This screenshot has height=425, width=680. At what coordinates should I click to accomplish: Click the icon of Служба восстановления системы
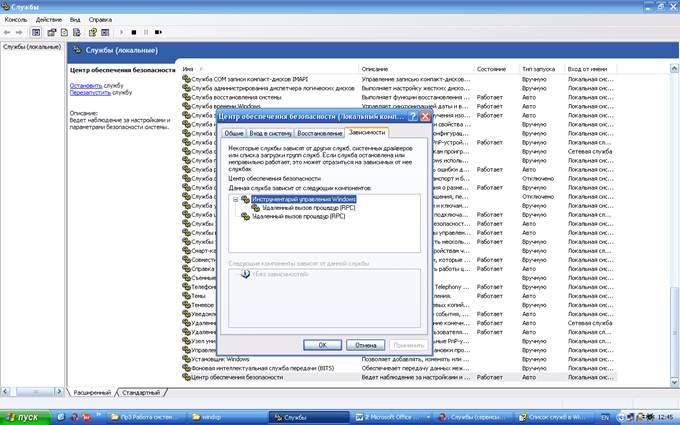[x=186, y=97]
